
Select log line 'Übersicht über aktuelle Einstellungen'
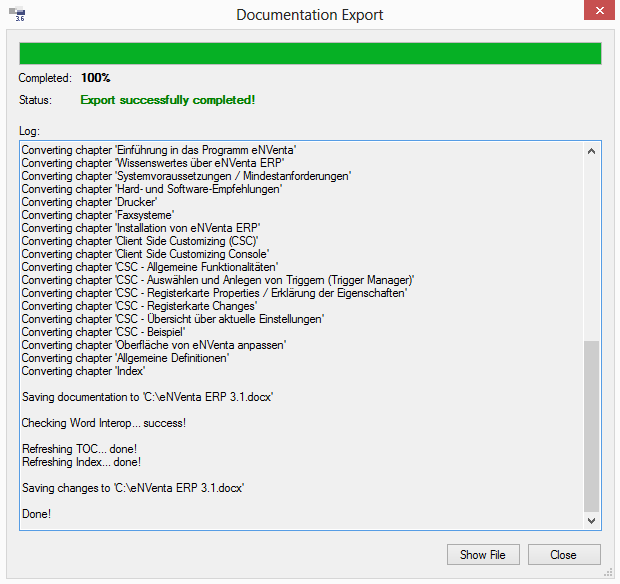click(173, 319)
